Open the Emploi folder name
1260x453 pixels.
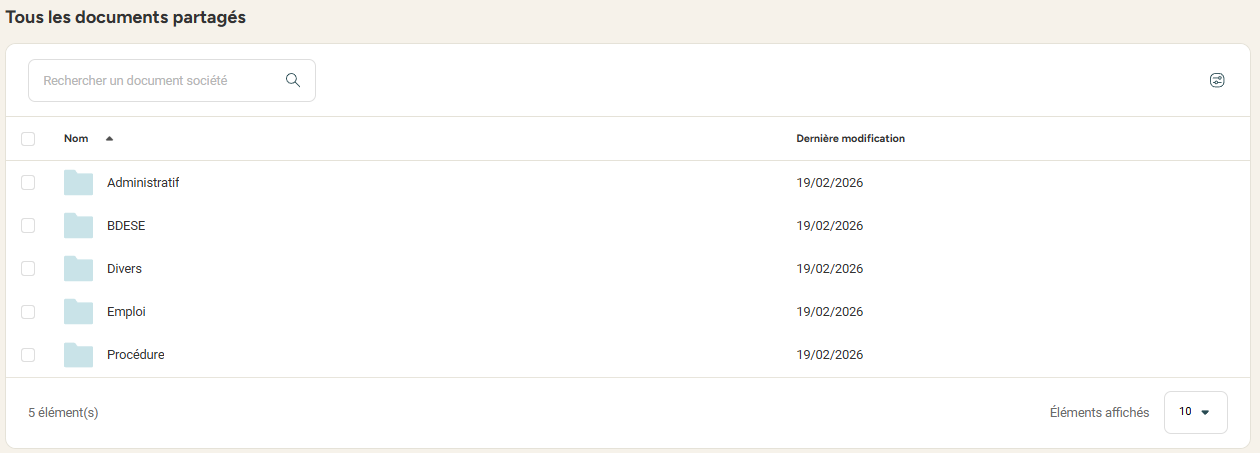[x=126, y=312]
